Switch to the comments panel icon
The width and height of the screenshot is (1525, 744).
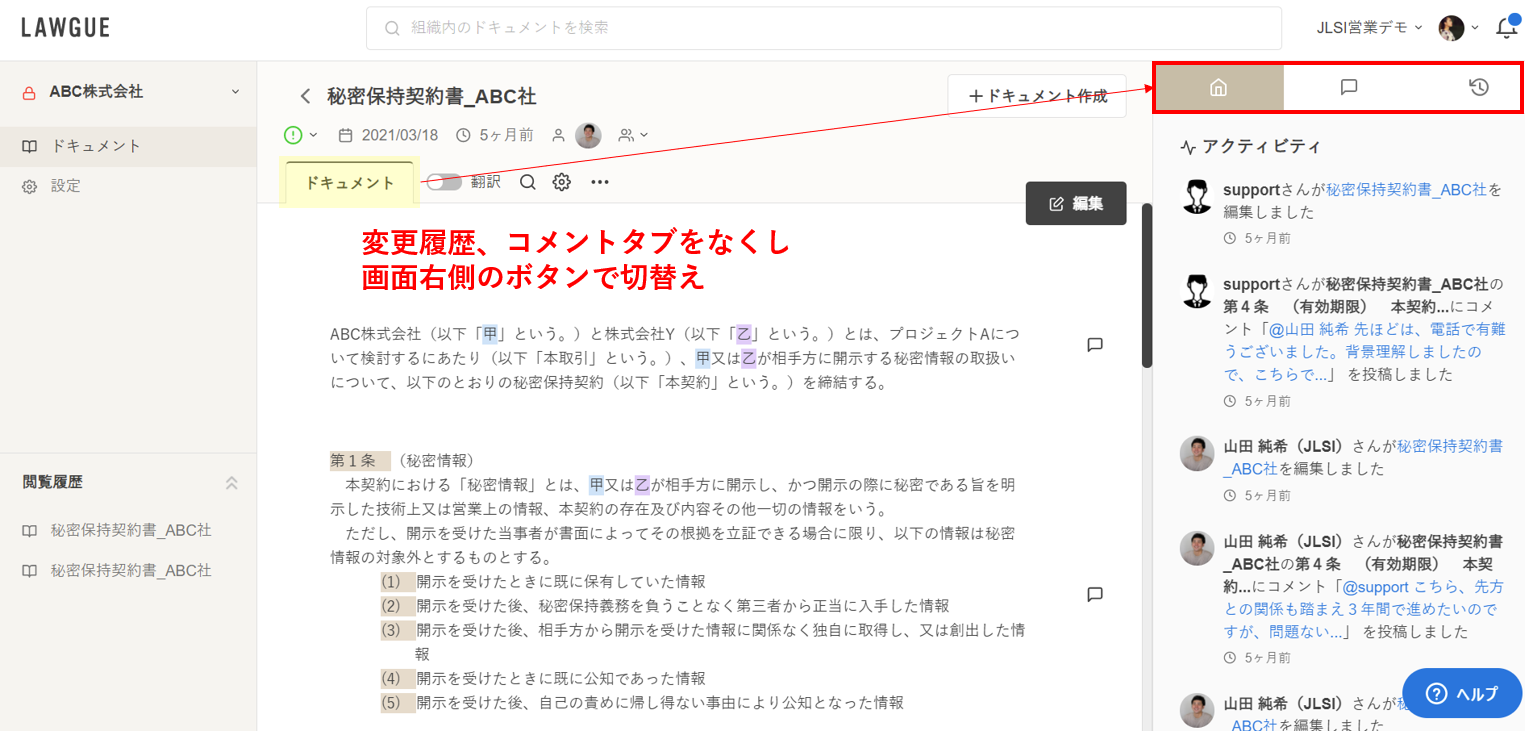(x=1348, y=88)
